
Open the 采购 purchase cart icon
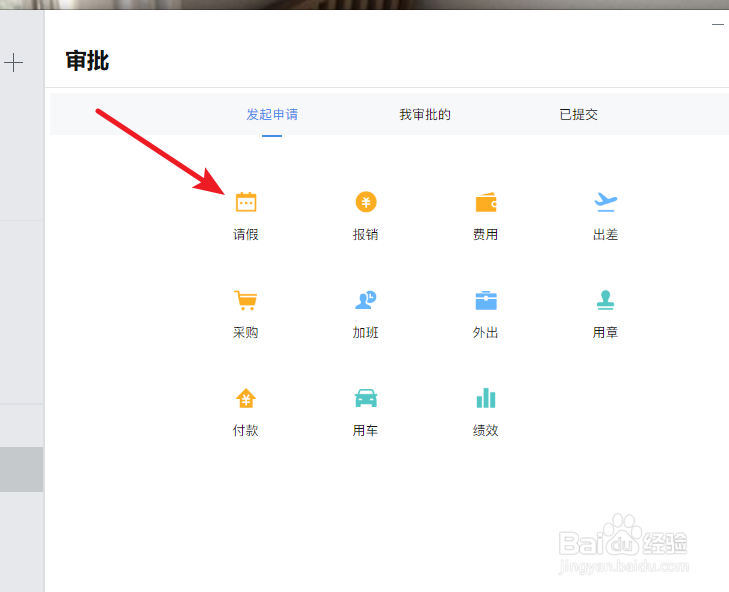(245, 300)
